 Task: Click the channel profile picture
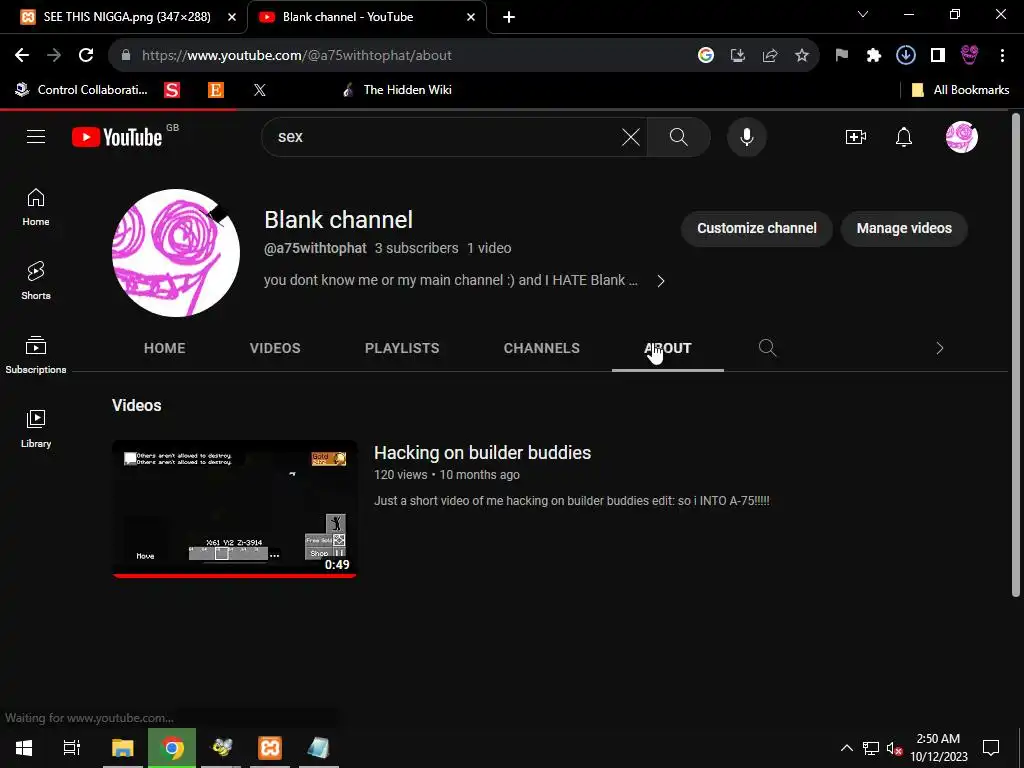(176, 253)
